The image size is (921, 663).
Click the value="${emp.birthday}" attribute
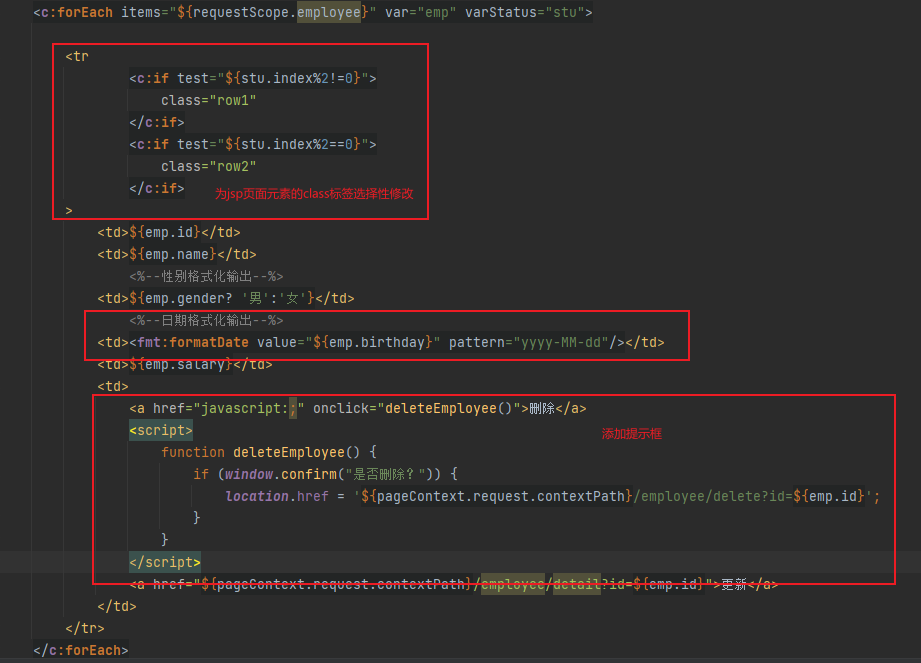pos(349,342)
